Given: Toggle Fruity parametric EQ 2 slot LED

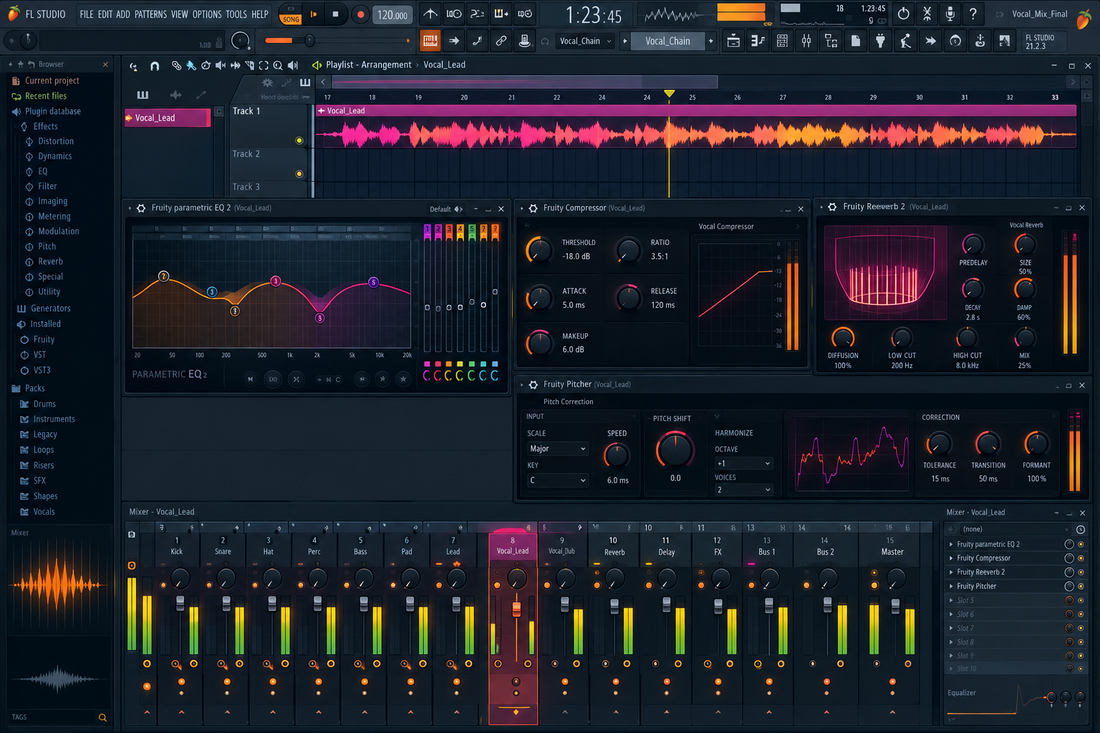Looking at the screenshot, I should [x=1080, y=544].
